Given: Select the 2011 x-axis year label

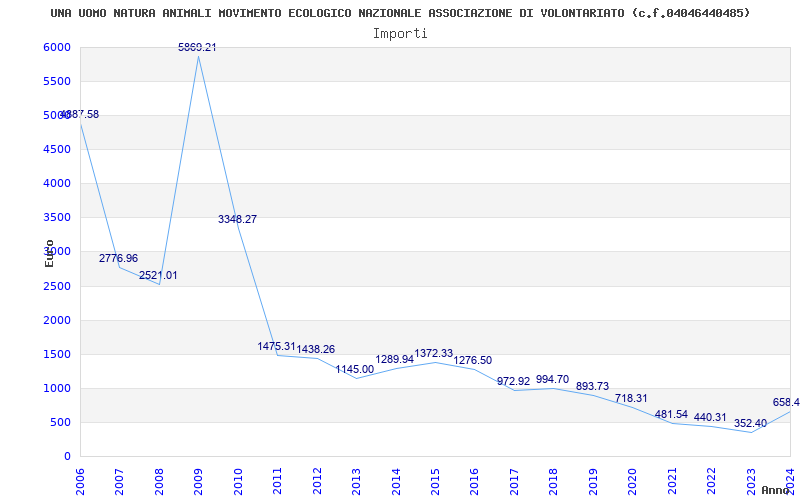Looking at the screenshot, I should coord(277,482).
